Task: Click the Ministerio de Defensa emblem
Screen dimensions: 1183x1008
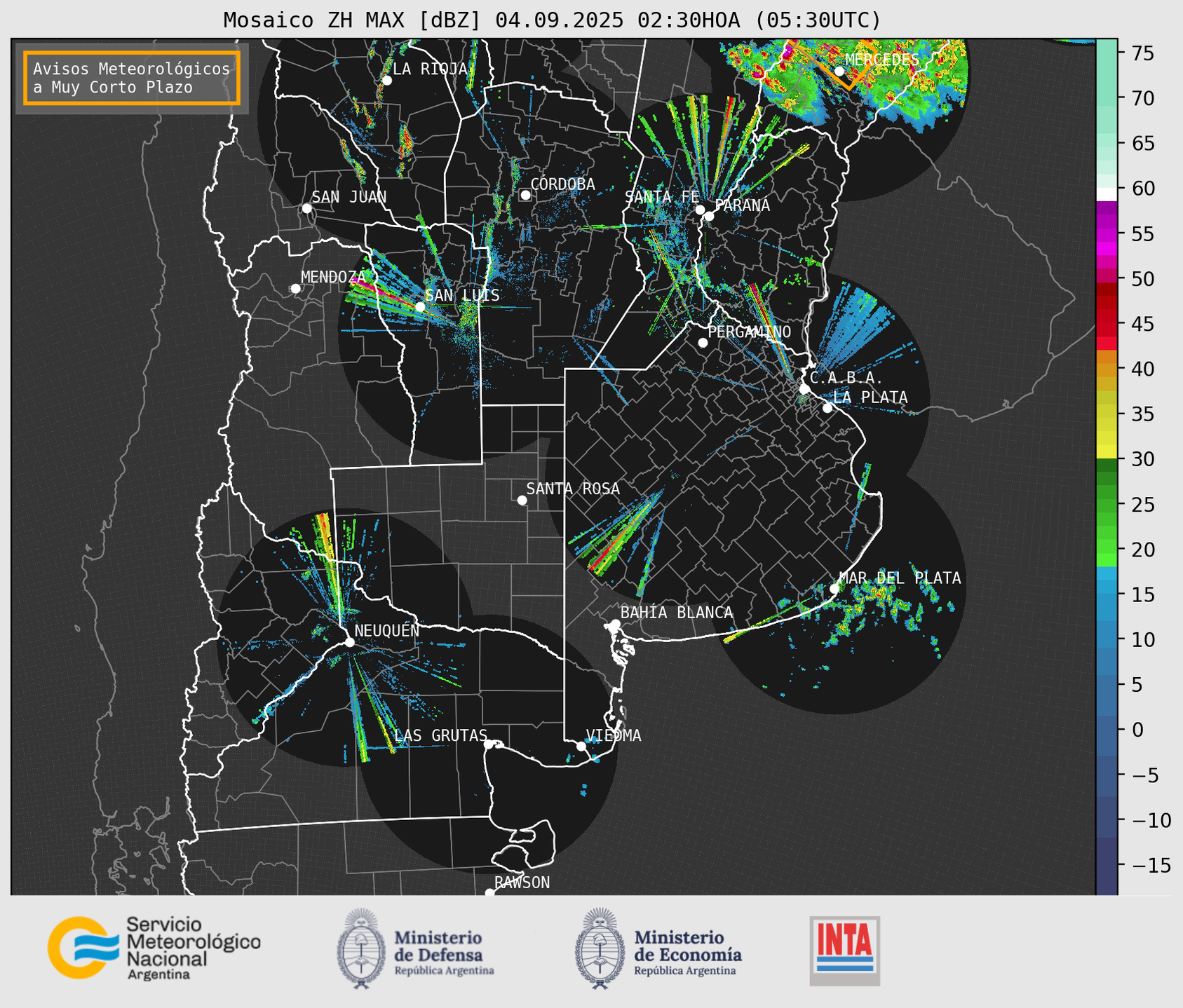Action: pos(361,948)
